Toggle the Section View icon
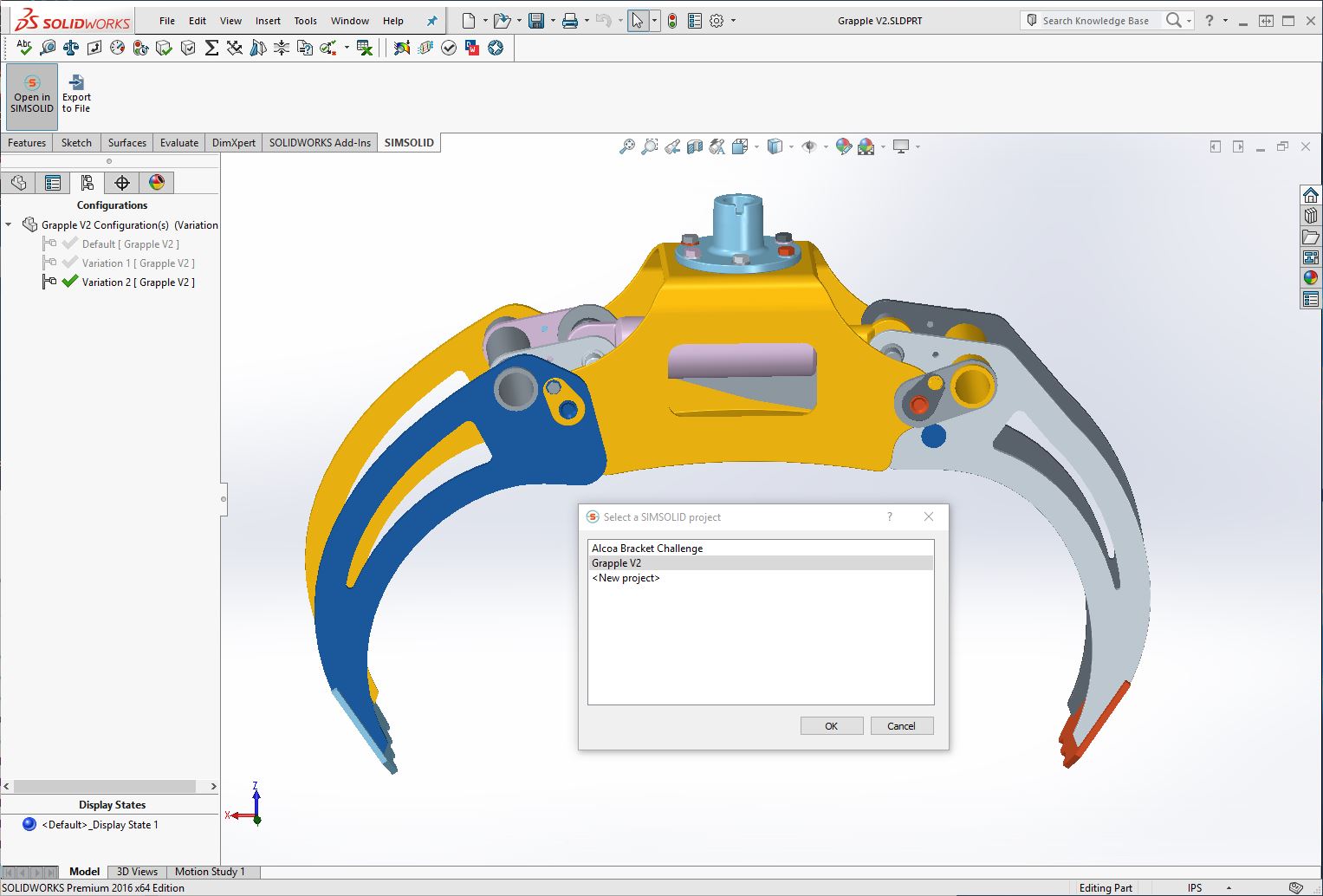 (x=695, y=147)
